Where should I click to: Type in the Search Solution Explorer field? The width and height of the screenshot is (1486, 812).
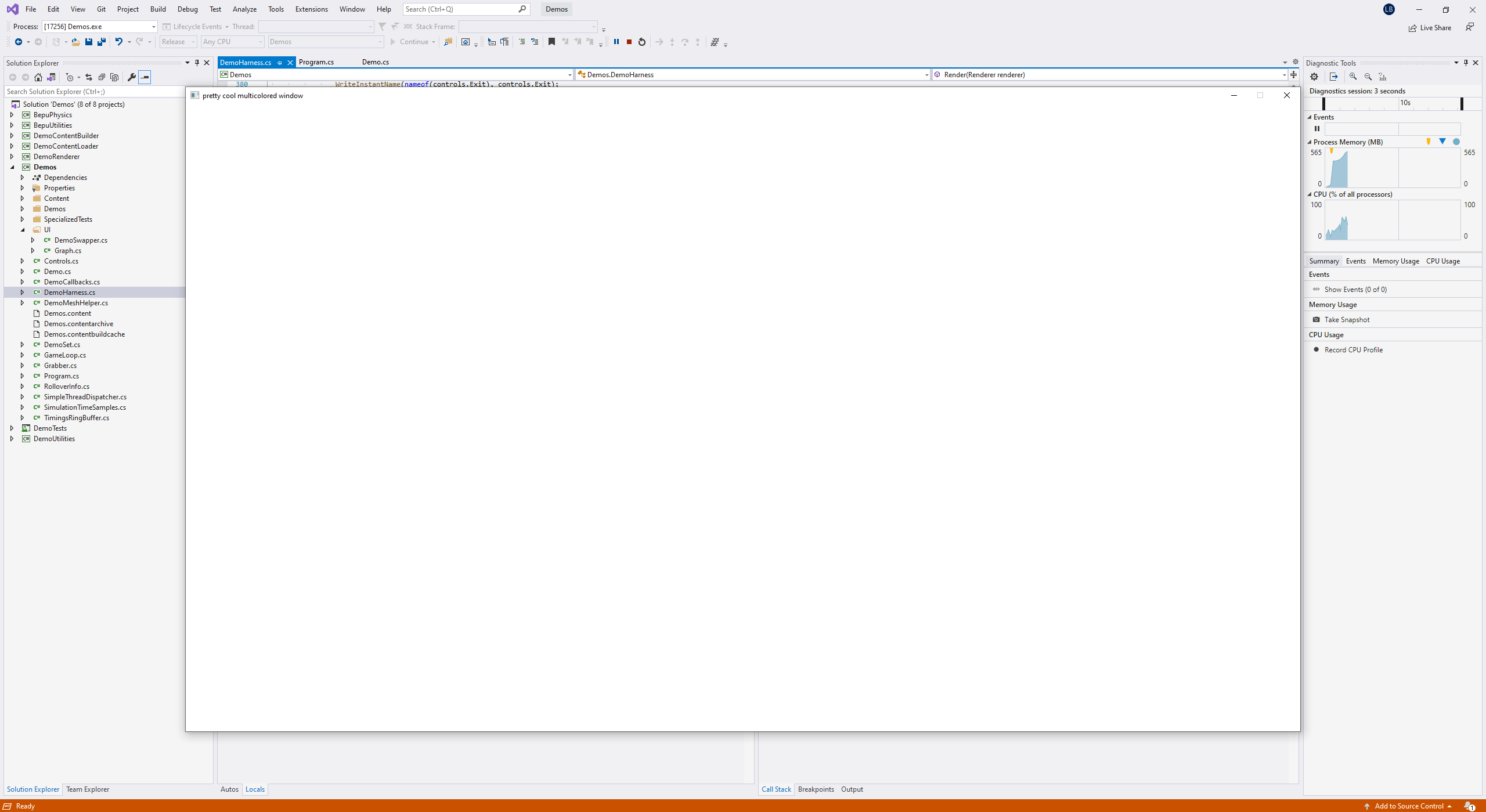click(x=93, y=91)
